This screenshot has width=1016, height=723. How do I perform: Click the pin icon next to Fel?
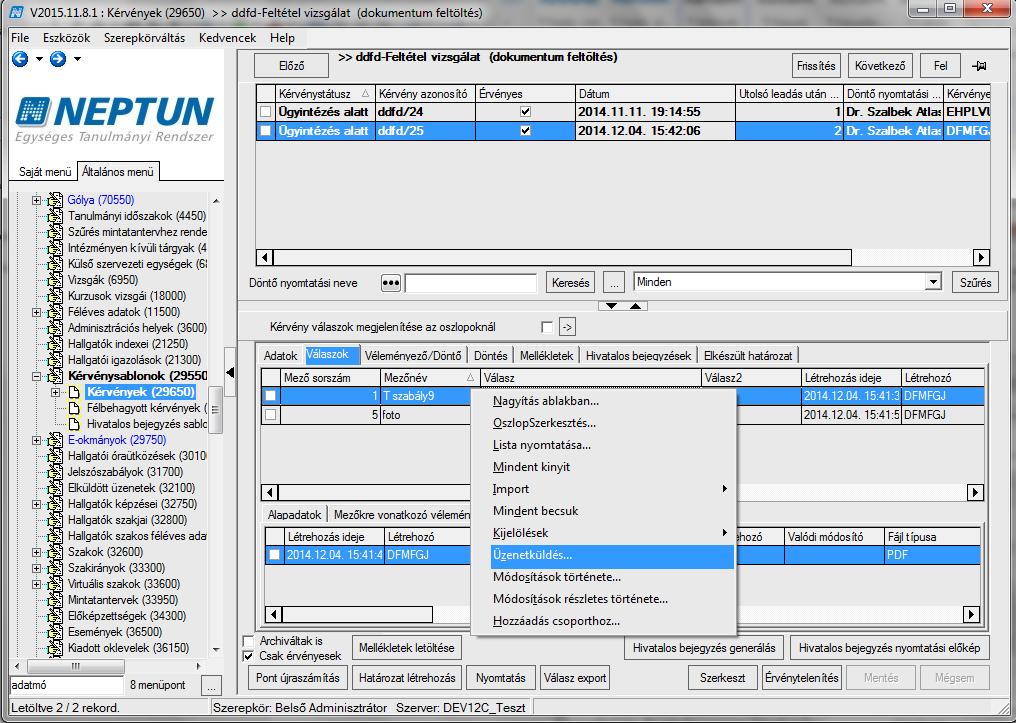pyautogui.click(x=978, y=66)
